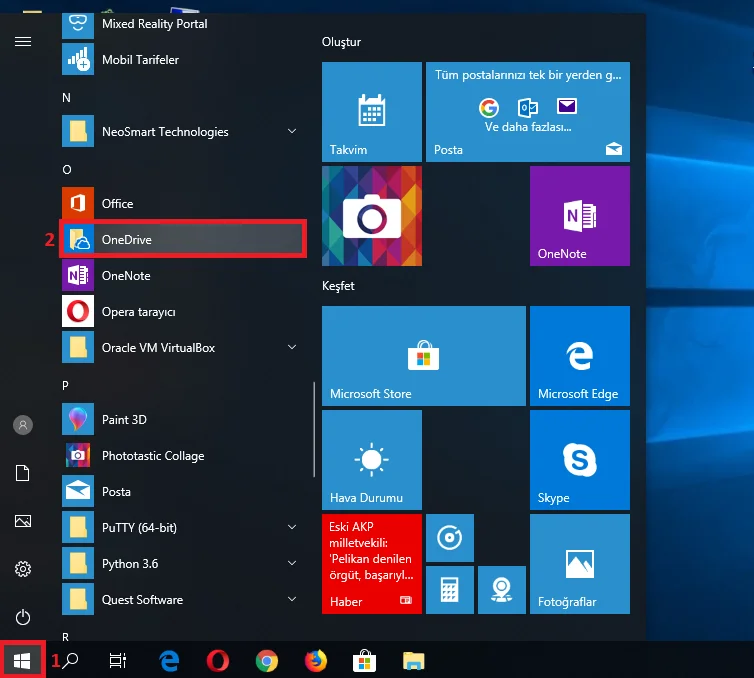Open Task View on the taskbar

click(x=118, y=660)
